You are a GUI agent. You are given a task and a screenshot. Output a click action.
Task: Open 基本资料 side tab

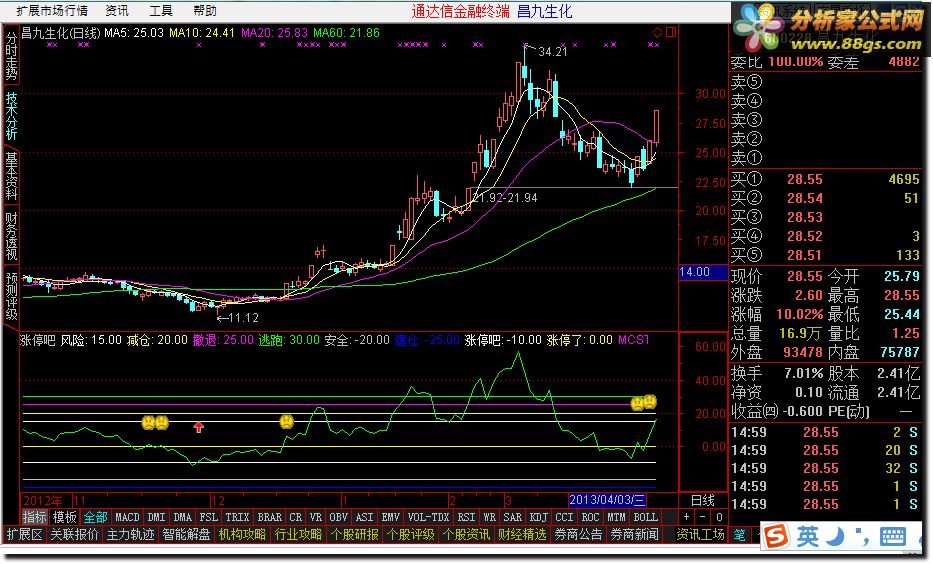[x=11, y=176]
